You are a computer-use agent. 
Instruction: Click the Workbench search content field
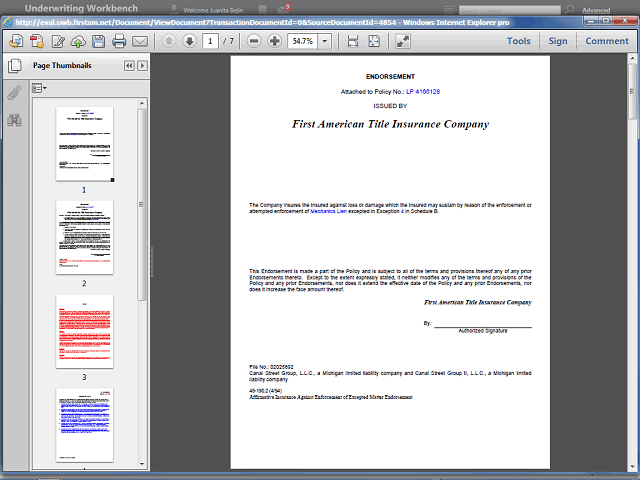click(509, 10)
